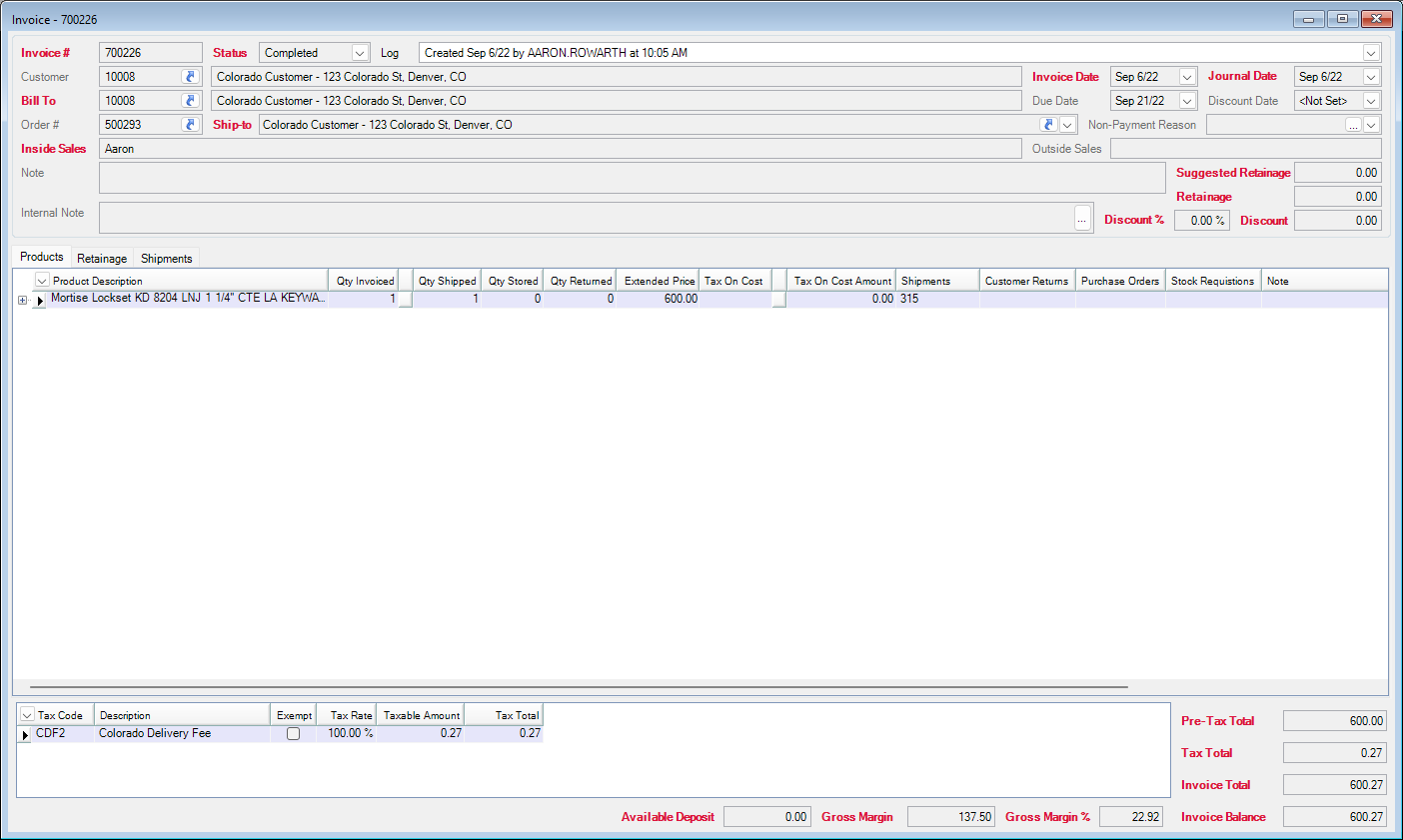Open products grid column chooser dropdown
Image resolution: width=1403 pixels, height=840 pixels.
pyautogui.click(x=42, y=281)
